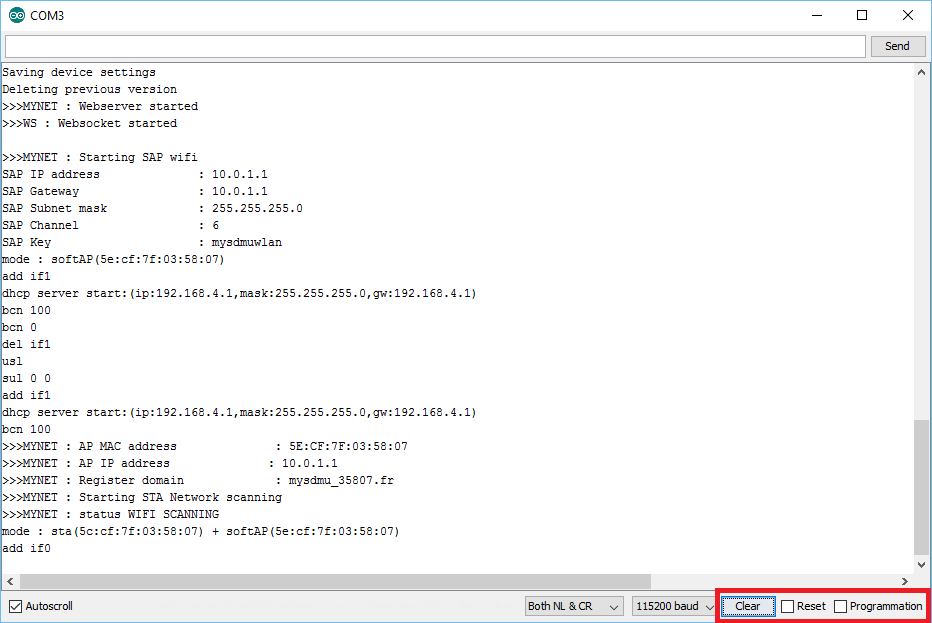Click the 'SAP Key : mysdmuwlan' line

[142, 243]
